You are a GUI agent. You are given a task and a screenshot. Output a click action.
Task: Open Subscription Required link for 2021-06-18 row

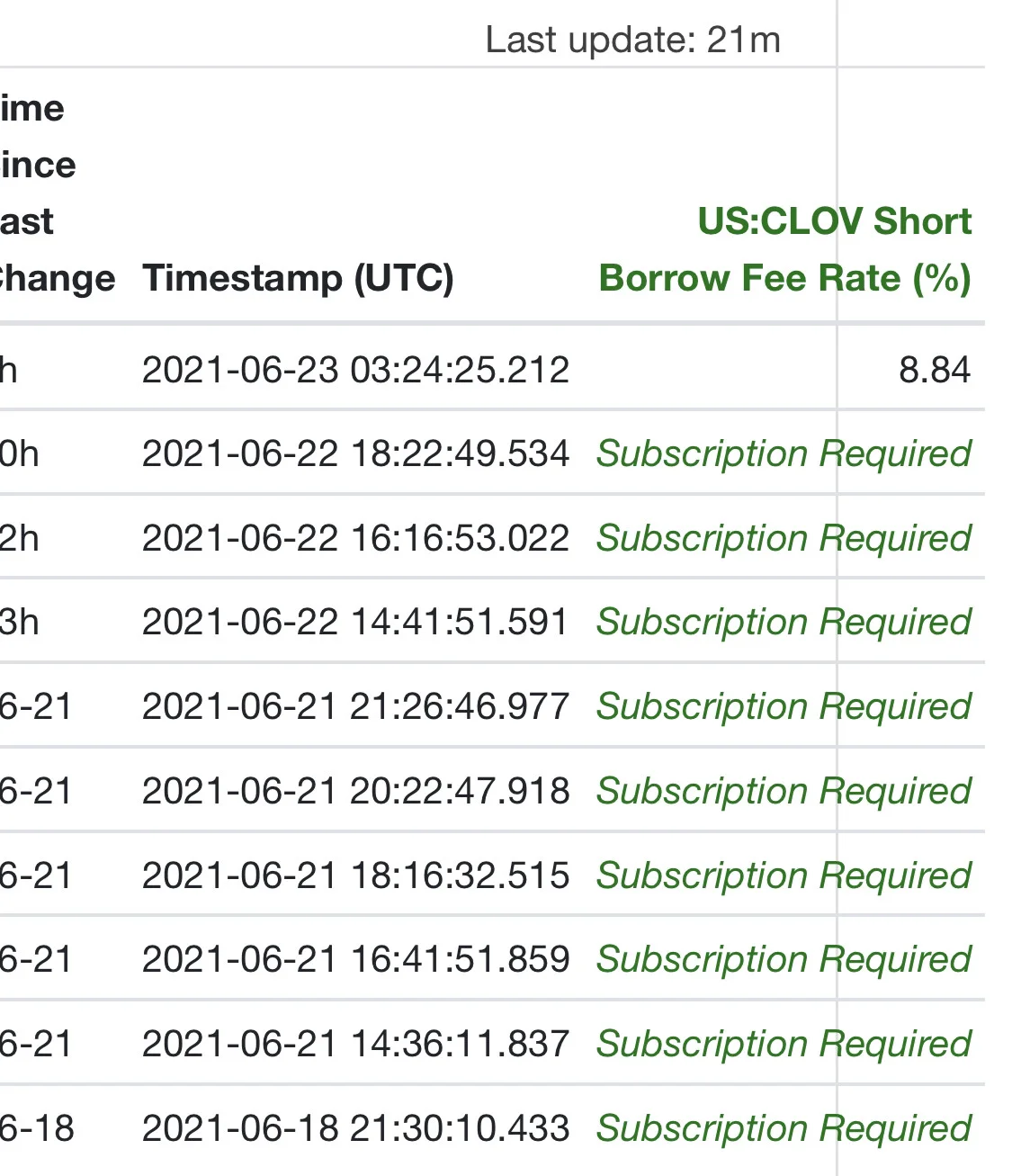point(784,1128)
